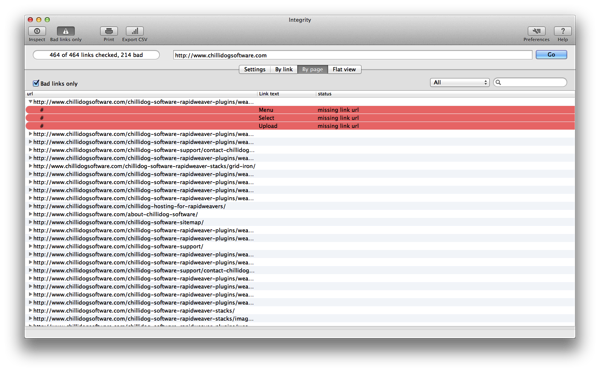Open Preferences from the toolbar
Screen dimensions: 600x372
coord(536,31)
